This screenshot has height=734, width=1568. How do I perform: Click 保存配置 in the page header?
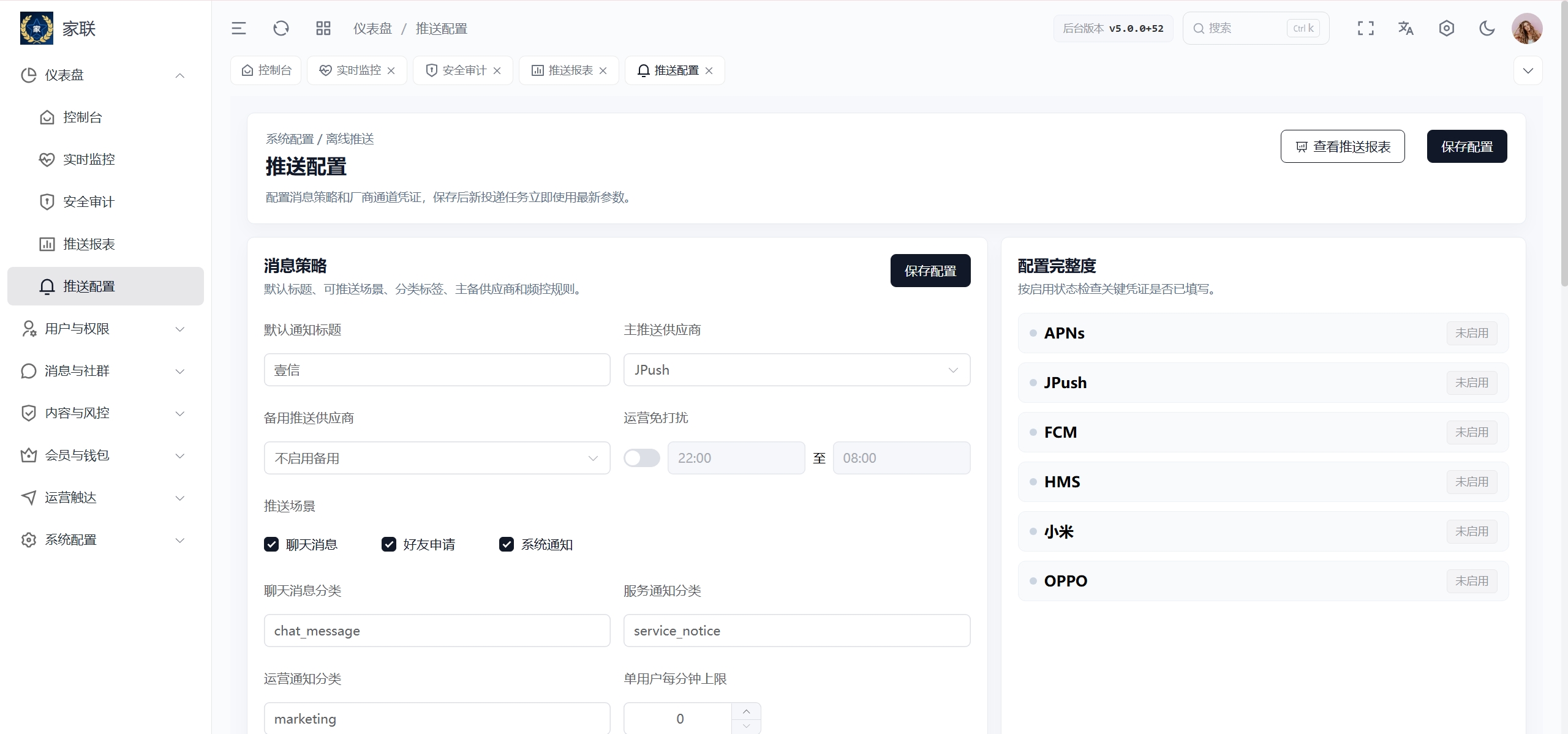[x=1467, y=146]
